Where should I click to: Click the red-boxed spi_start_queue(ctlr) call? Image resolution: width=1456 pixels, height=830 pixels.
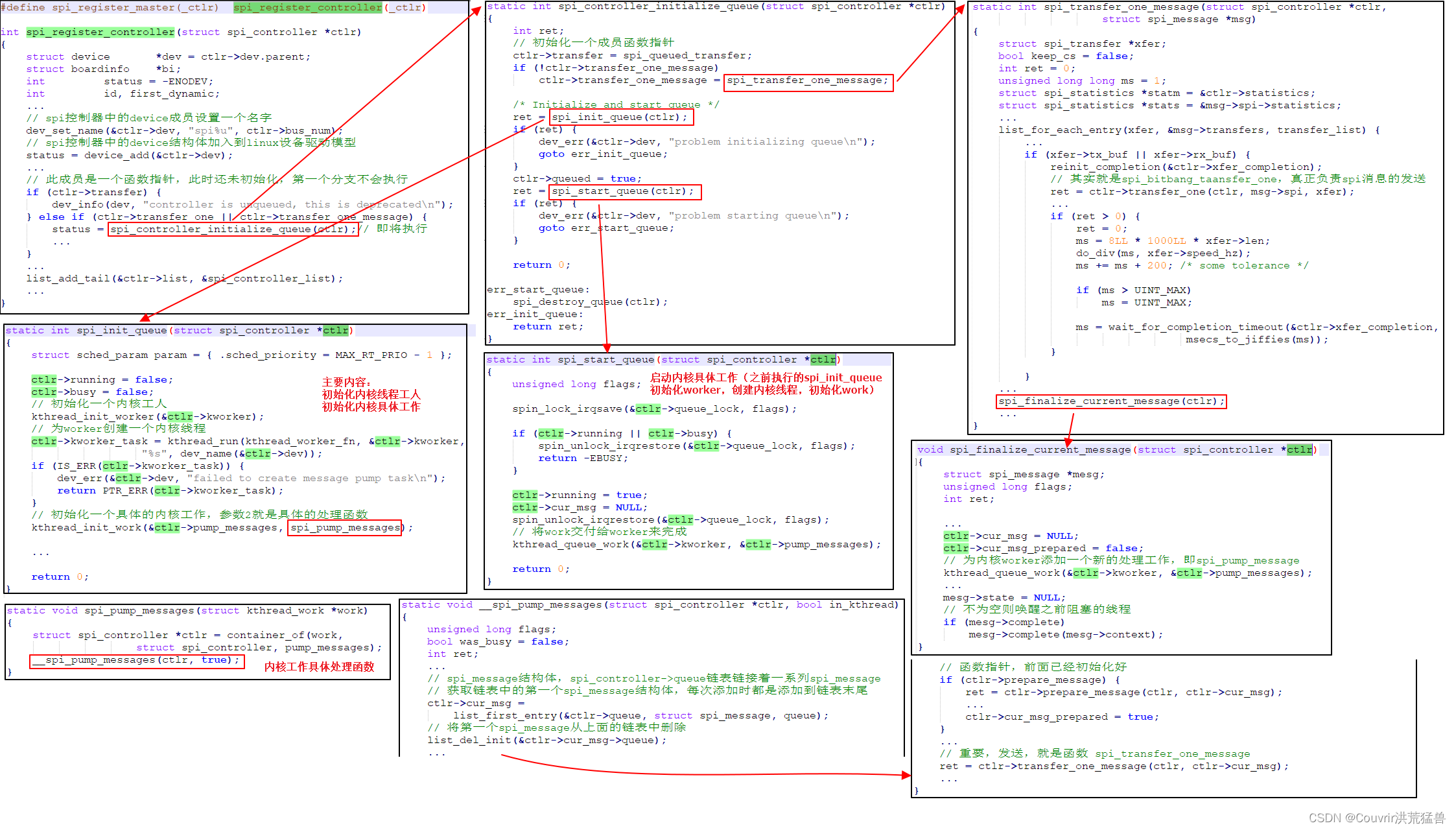point(625,191)
